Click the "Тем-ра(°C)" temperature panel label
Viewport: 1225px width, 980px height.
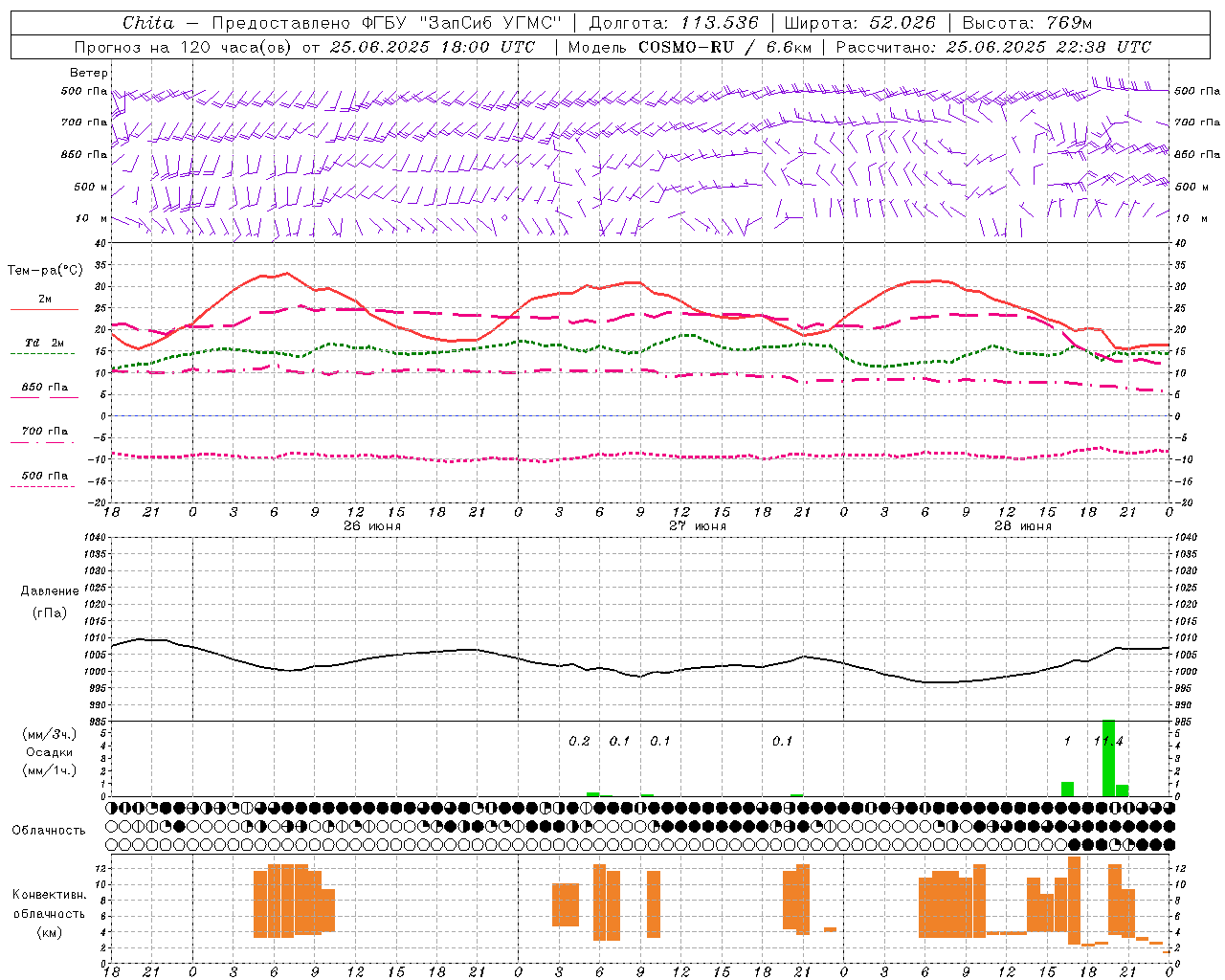click(x=45, y=271)
